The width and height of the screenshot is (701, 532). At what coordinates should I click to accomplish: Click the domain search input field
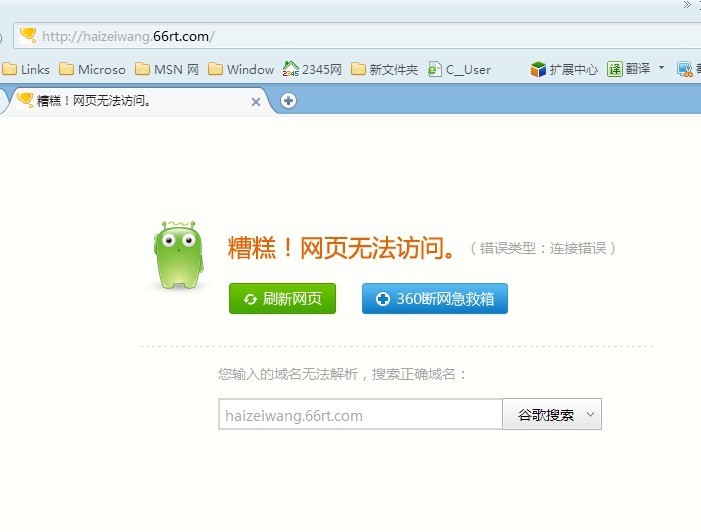pos(360,414)
